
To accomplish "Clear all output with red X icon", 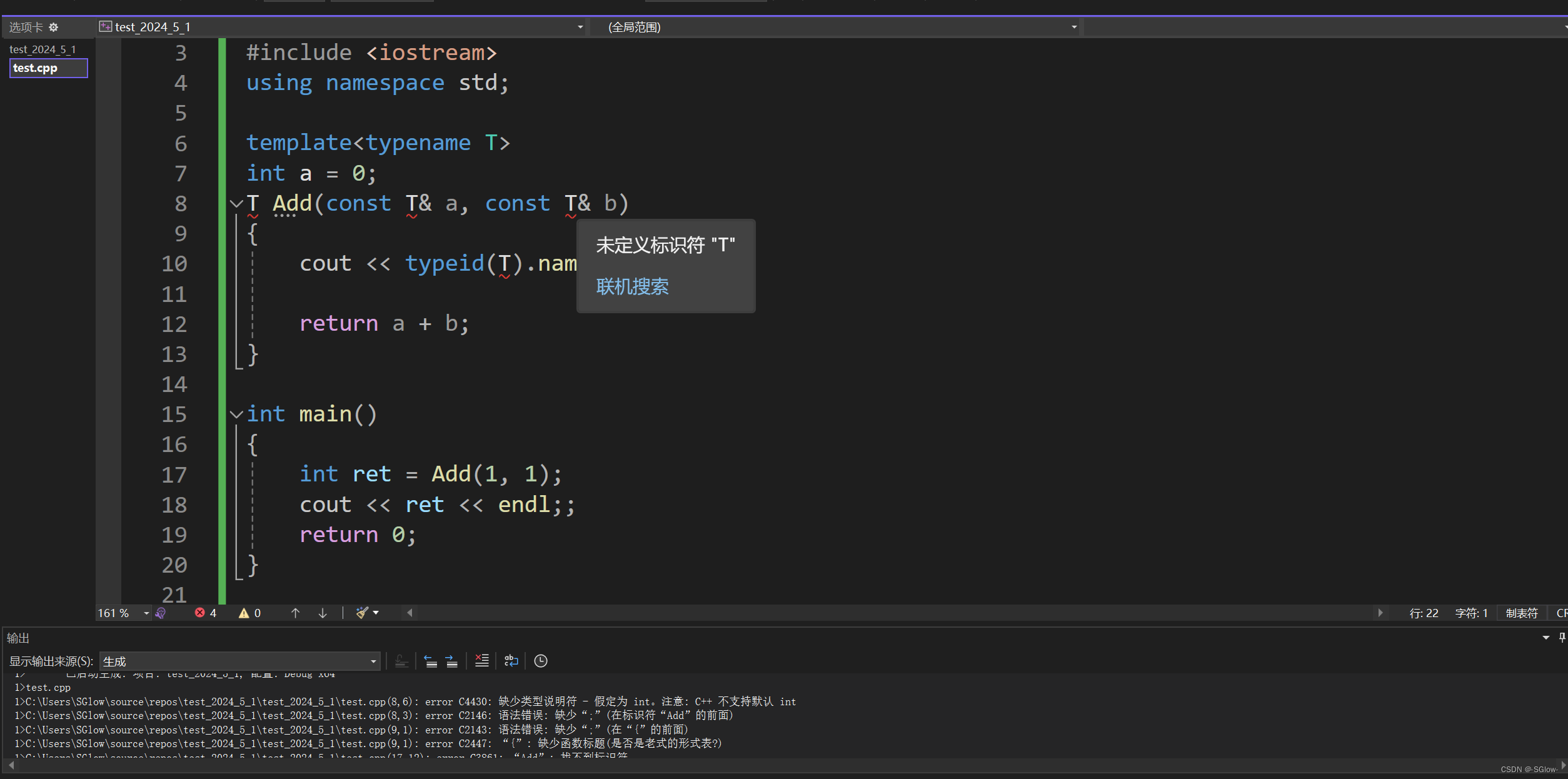I will click(481, 661).
